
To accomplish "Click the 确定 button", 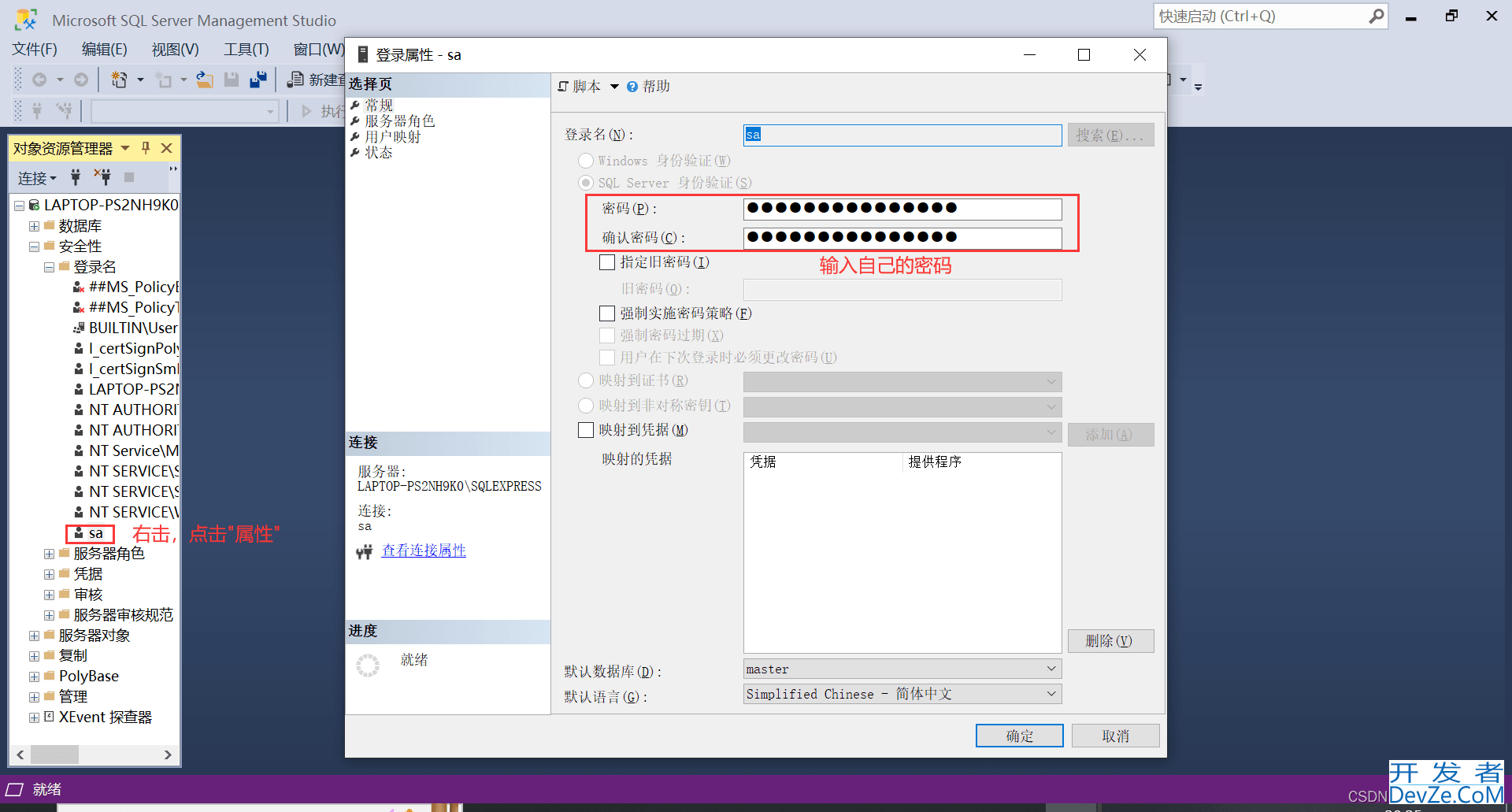I will (x=1020, y=736).
